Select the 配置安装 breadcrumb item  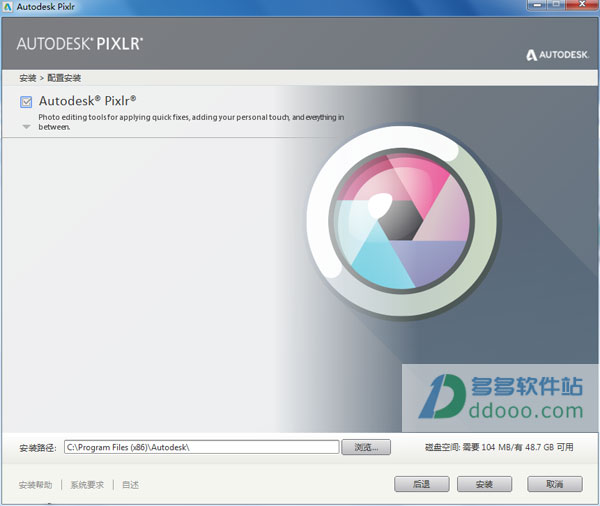[x=64, y=78]
